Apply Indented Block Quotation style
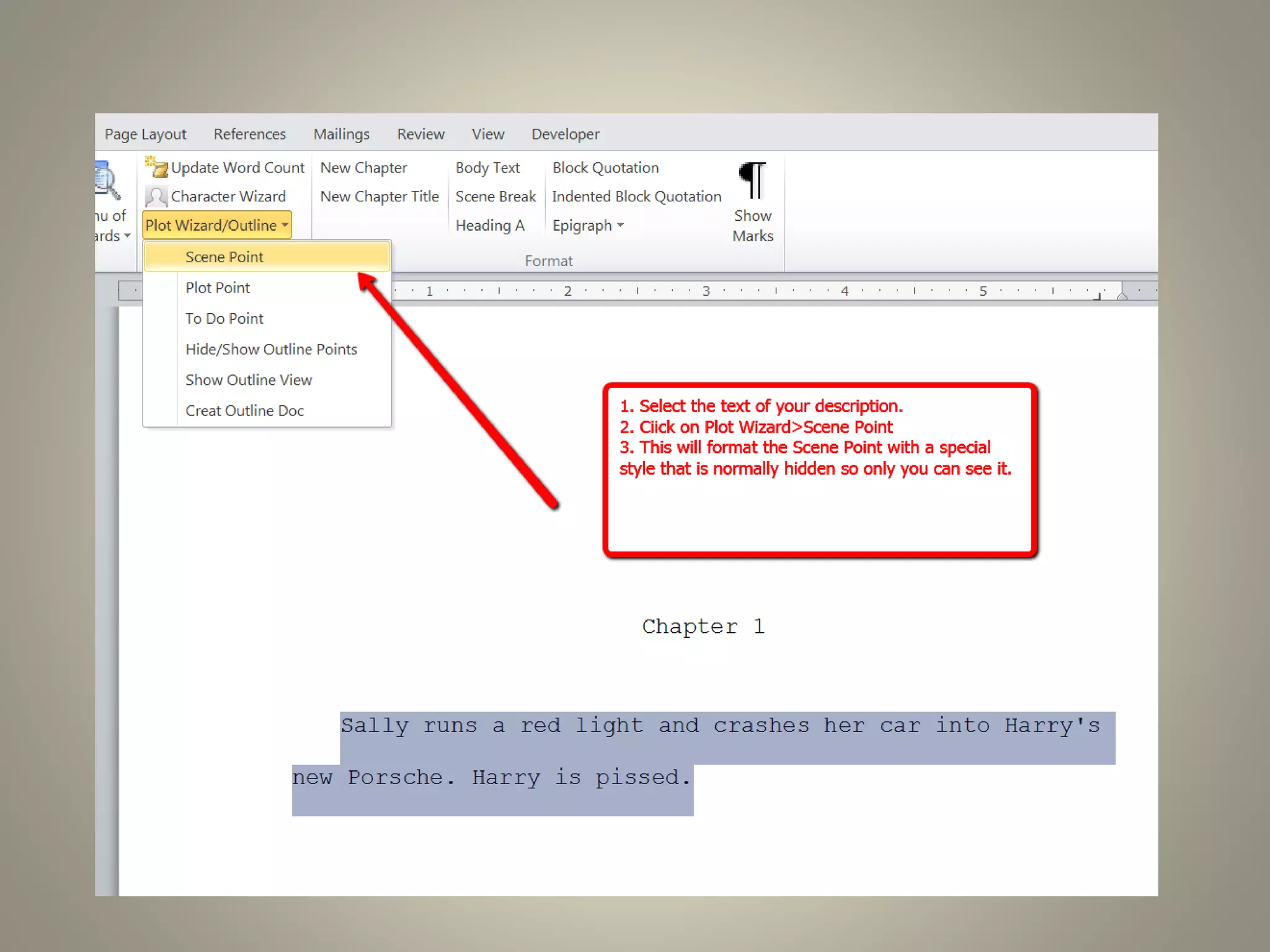Image resolution: width=1270 pixels, height=952 pixels. click(636, 196)
